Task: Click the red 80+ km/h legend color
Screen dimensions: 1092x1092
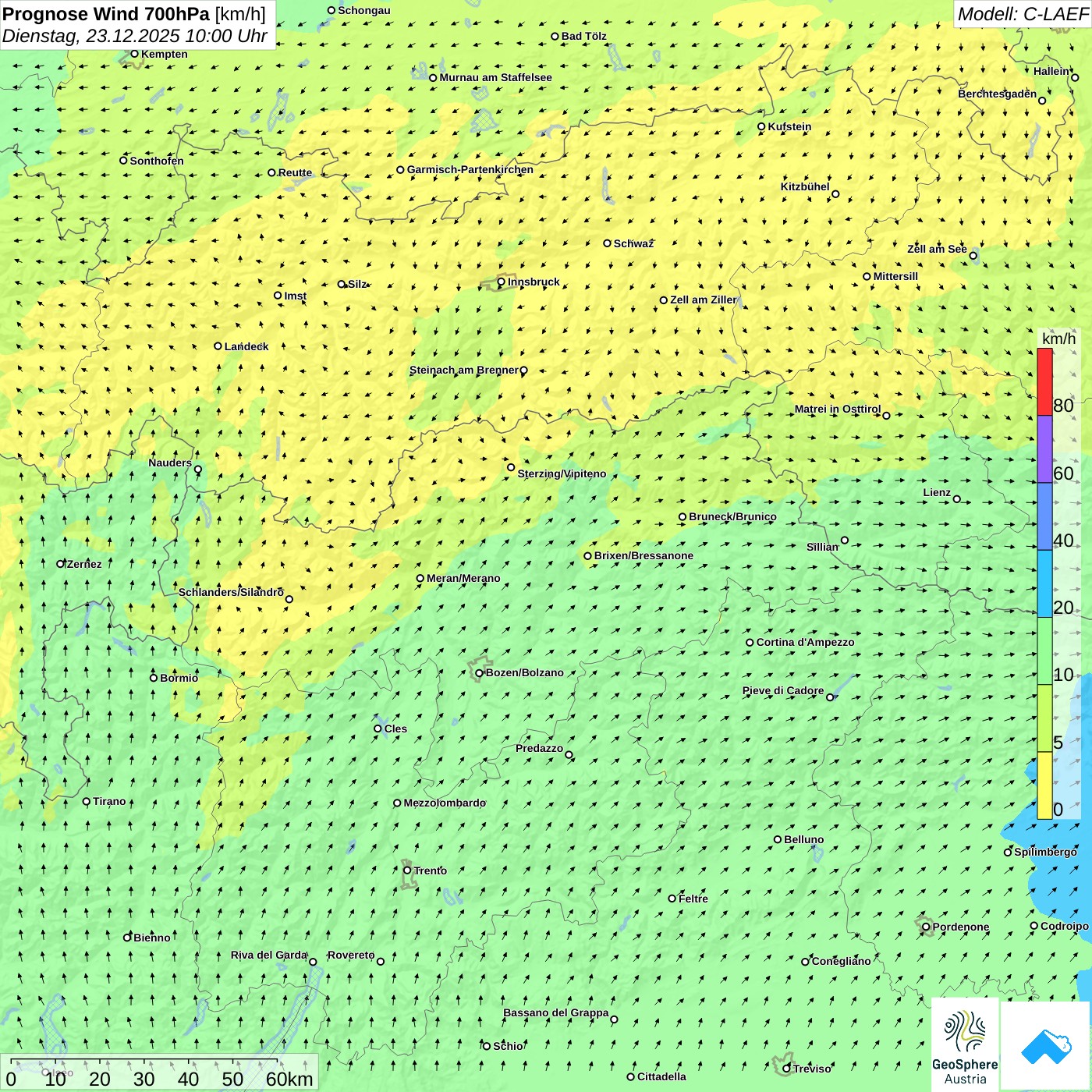Action: tap(1044, 381)
